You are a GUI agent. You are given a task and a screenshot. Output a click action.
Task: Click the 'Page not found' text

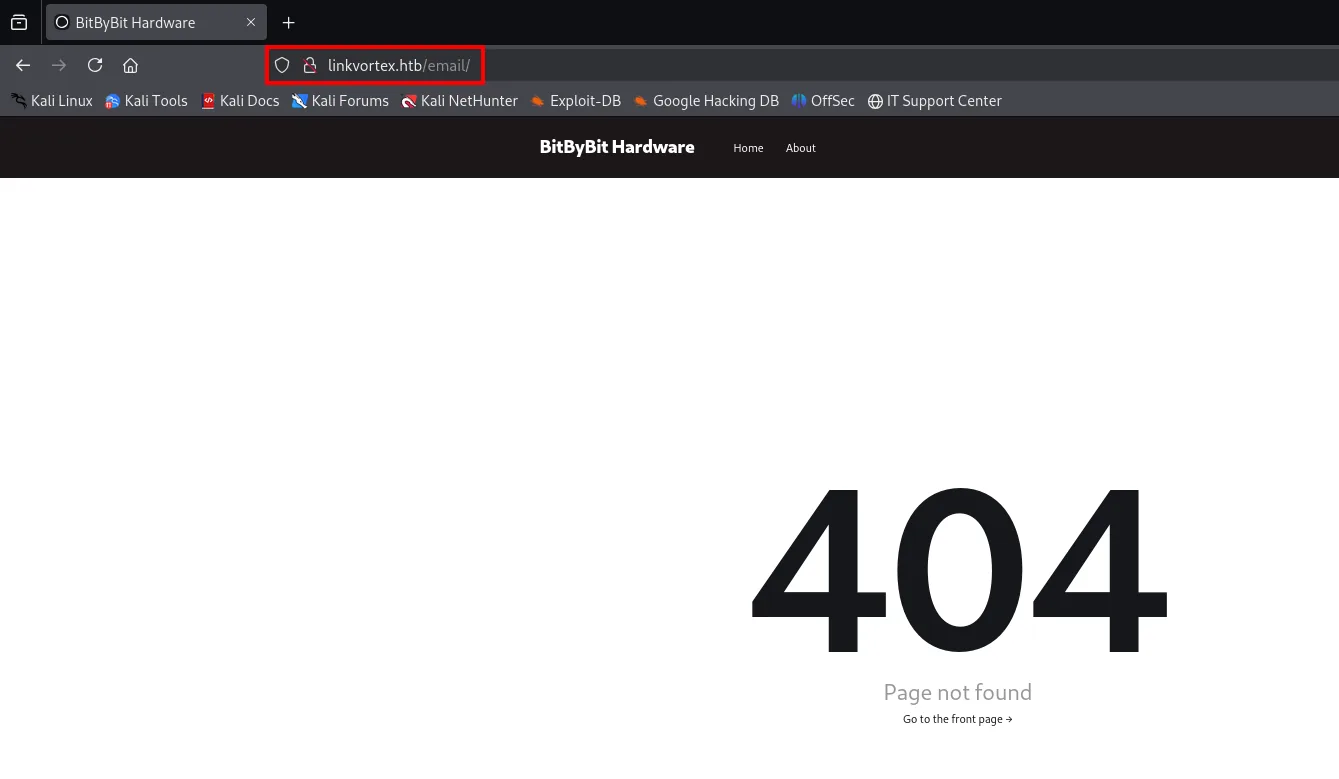[958, 692]
